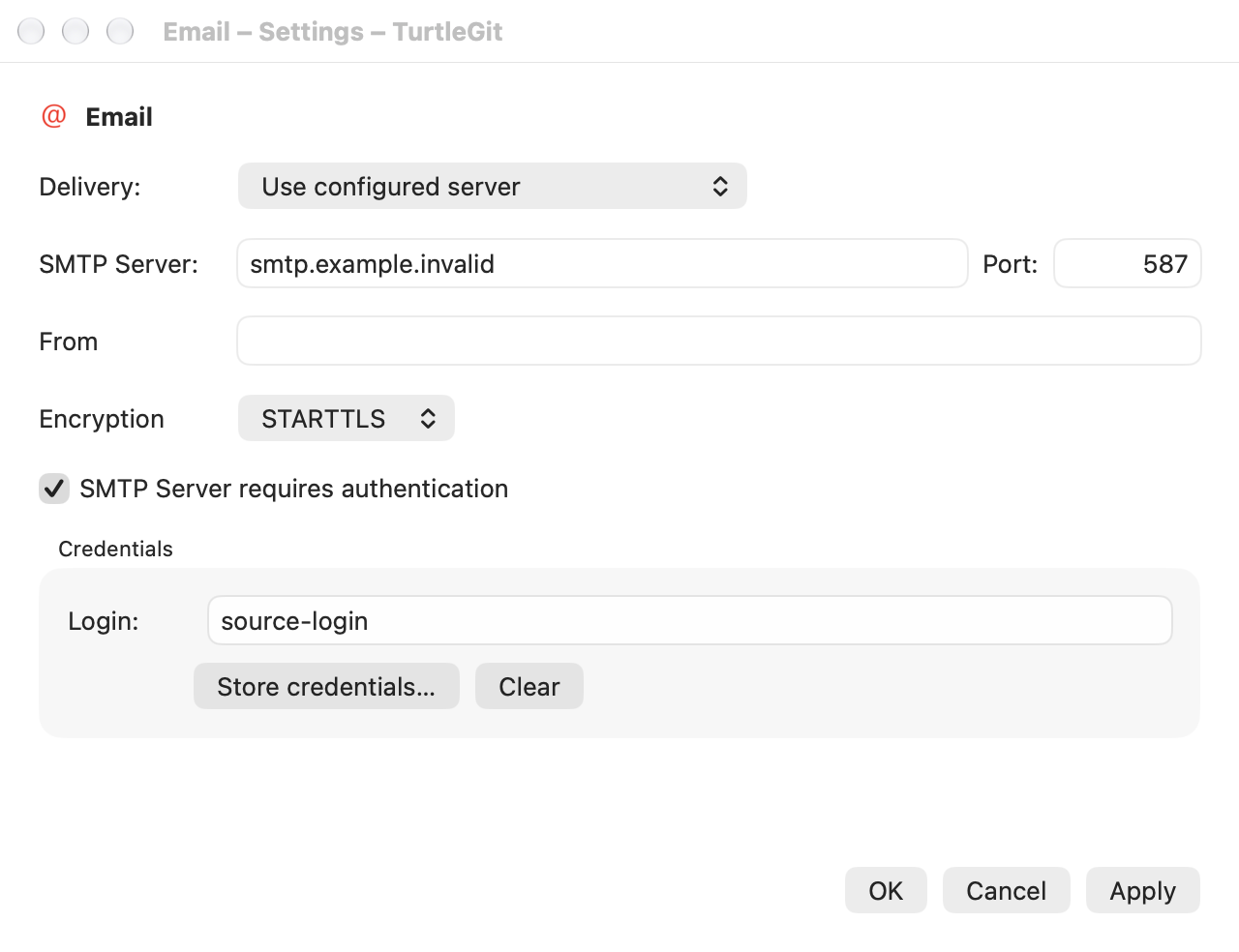
Task: Click the window title Email – Settings – TurtleGit
Action: (333, 32)
